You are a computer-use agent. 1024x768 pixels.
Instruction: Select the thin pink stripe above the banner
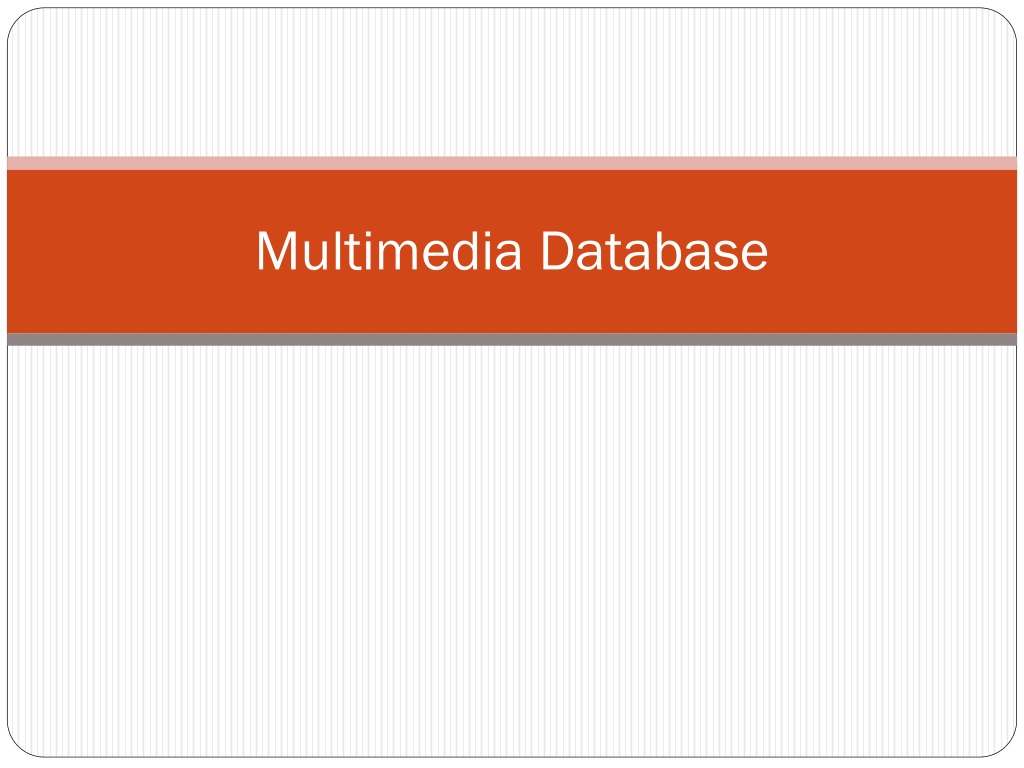[512, 163]
